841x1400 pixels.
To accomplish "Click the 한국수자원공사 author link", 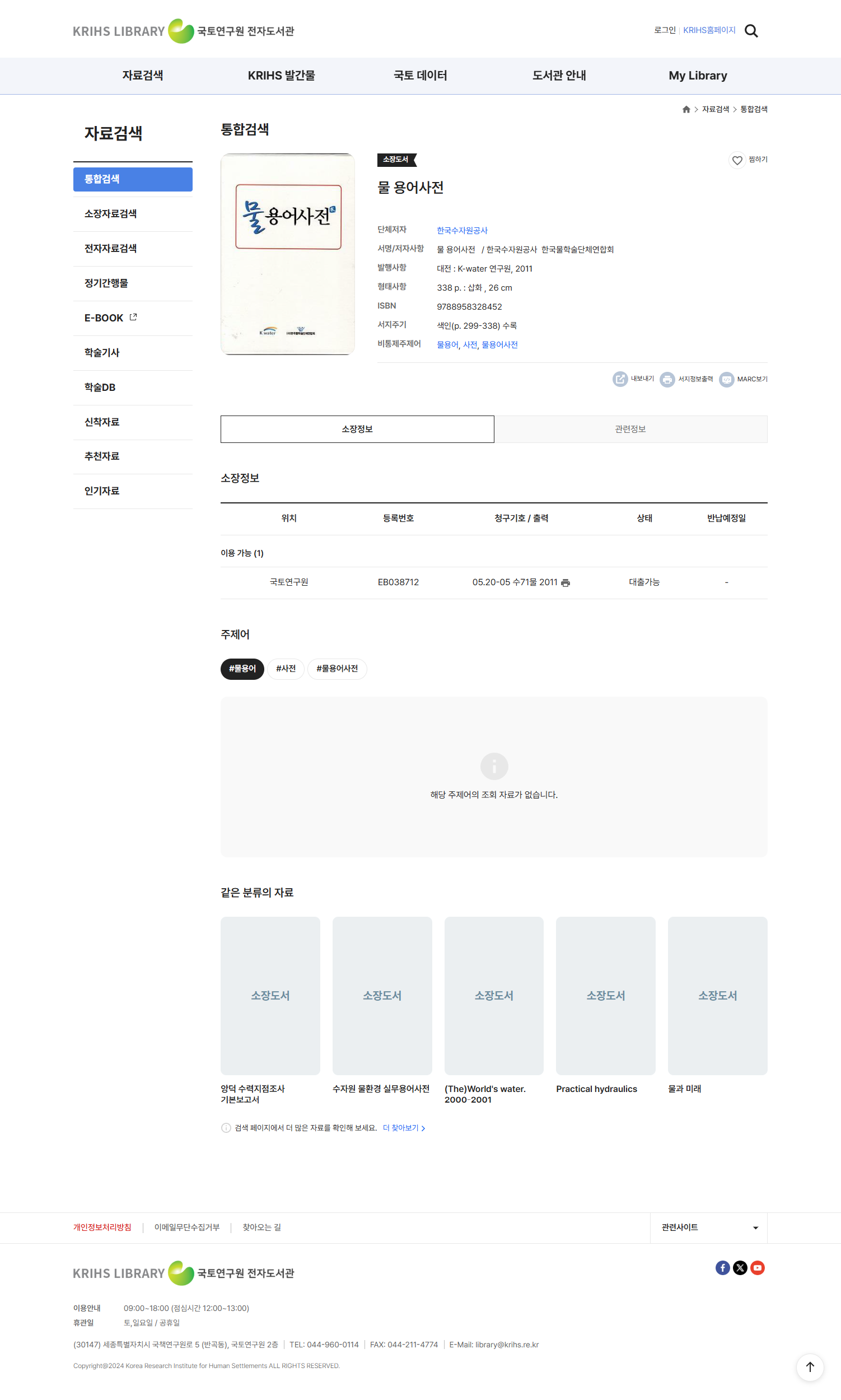I will click(462, 230).
